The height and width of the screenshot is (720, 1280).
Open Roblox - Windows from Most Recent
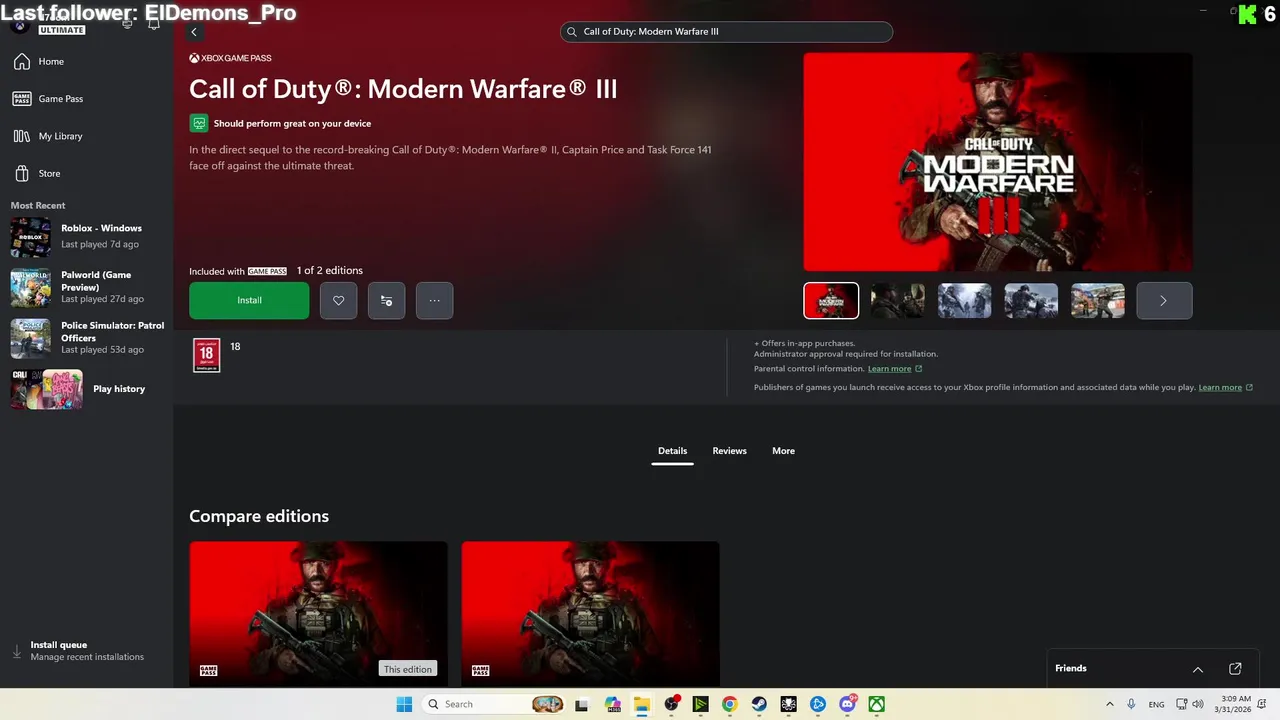pos(86,236)
